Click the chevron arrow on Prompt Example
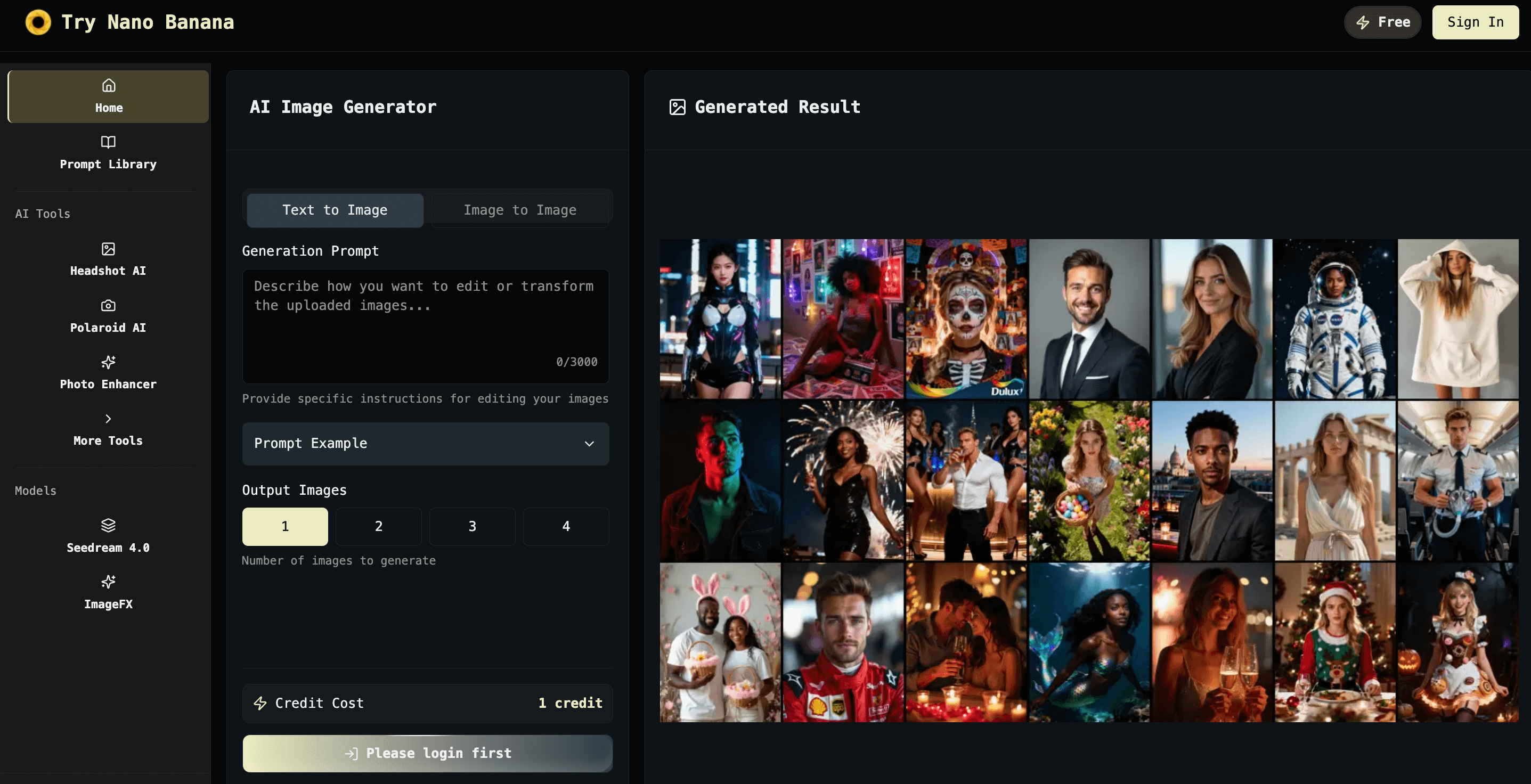 pyautogui.click(x=589, y=444)
